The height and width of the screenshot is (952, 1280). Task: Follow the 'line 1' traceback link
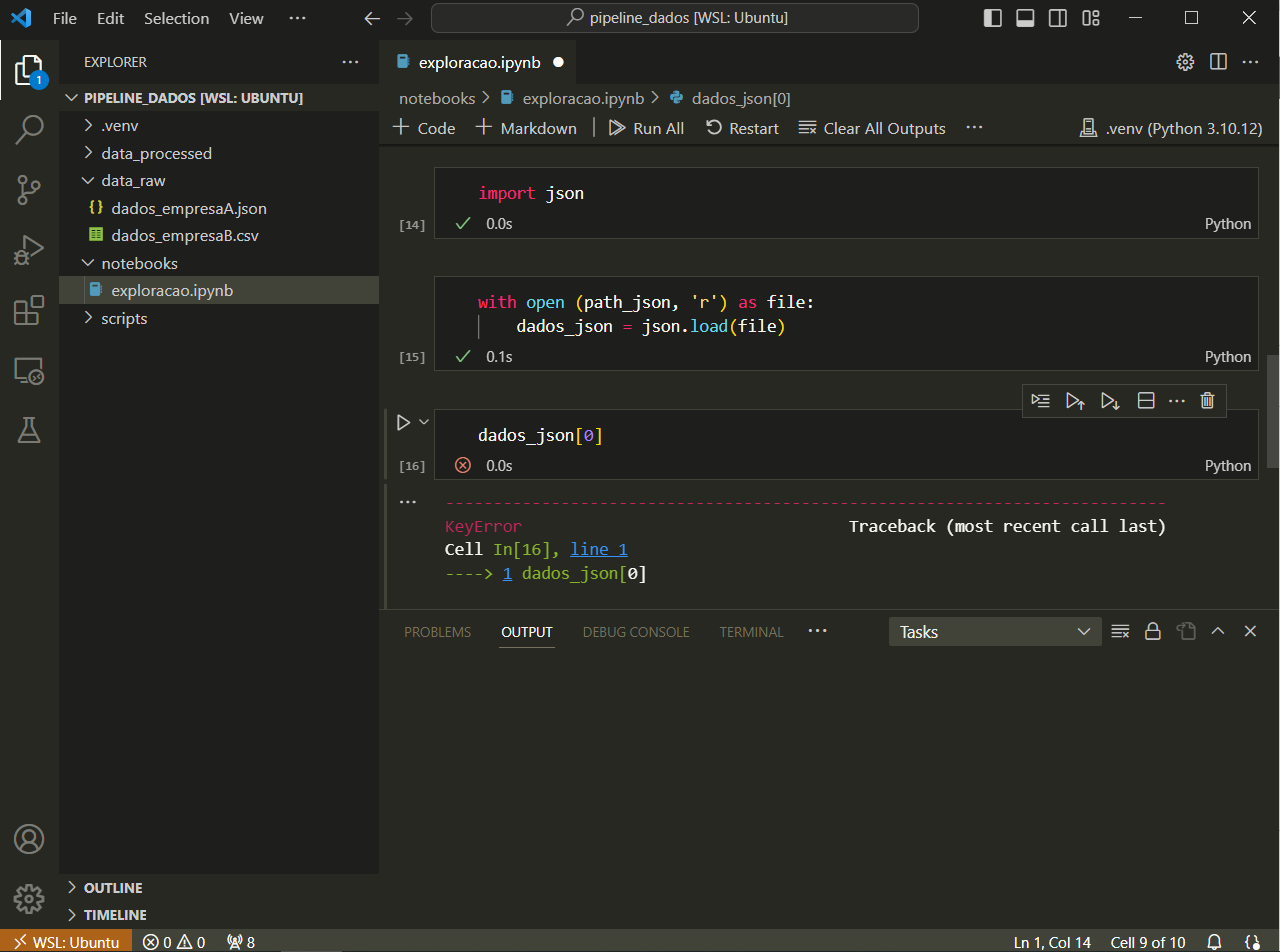599,549
